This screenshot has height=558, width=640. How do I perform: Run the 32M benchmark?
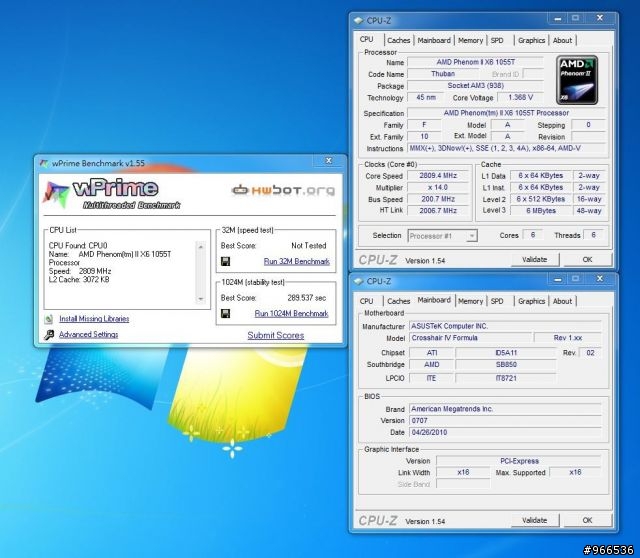point(296,262)
